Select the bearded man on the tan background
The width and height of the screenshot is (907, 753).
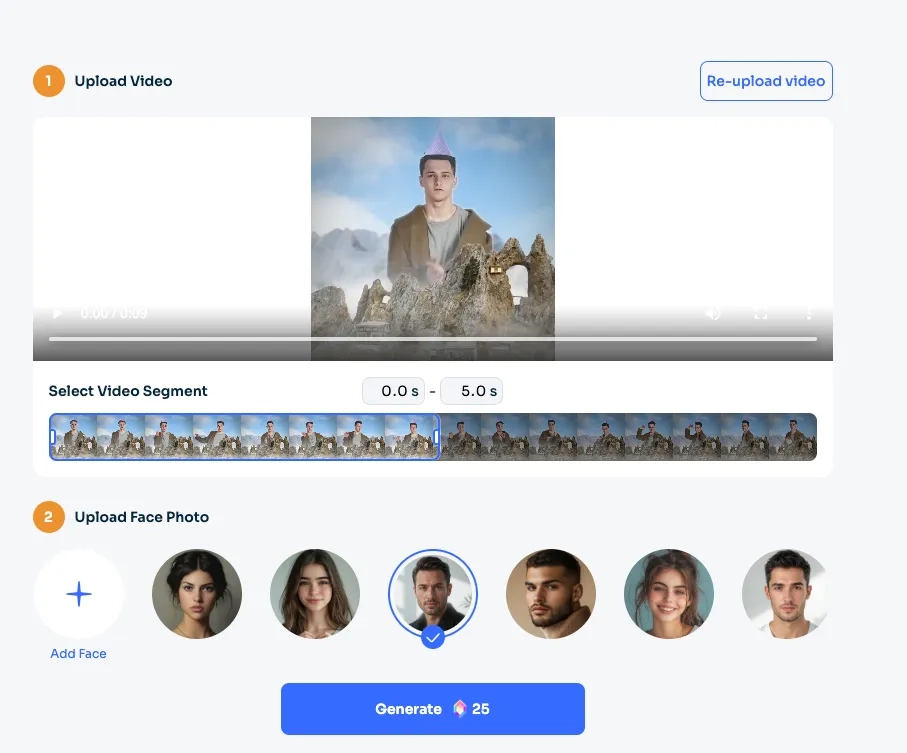(x=551, y=594)
